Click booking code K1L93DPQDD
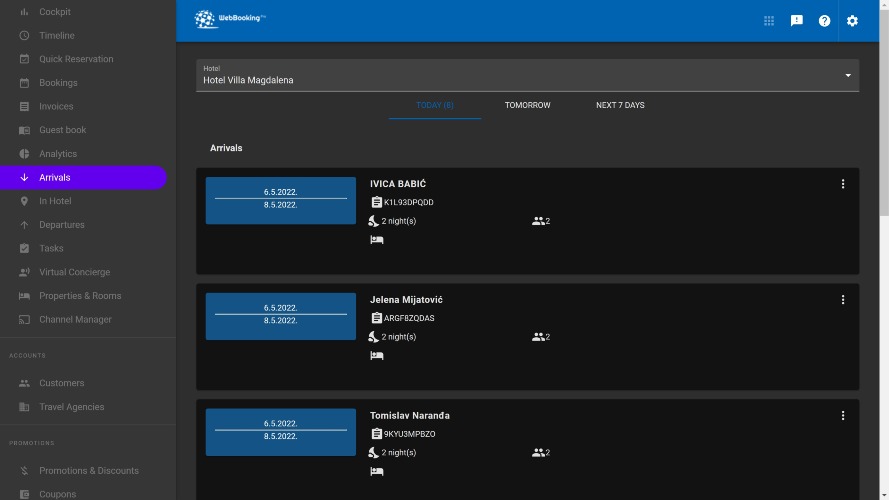 pyautogui.click(x=409, y=202)
